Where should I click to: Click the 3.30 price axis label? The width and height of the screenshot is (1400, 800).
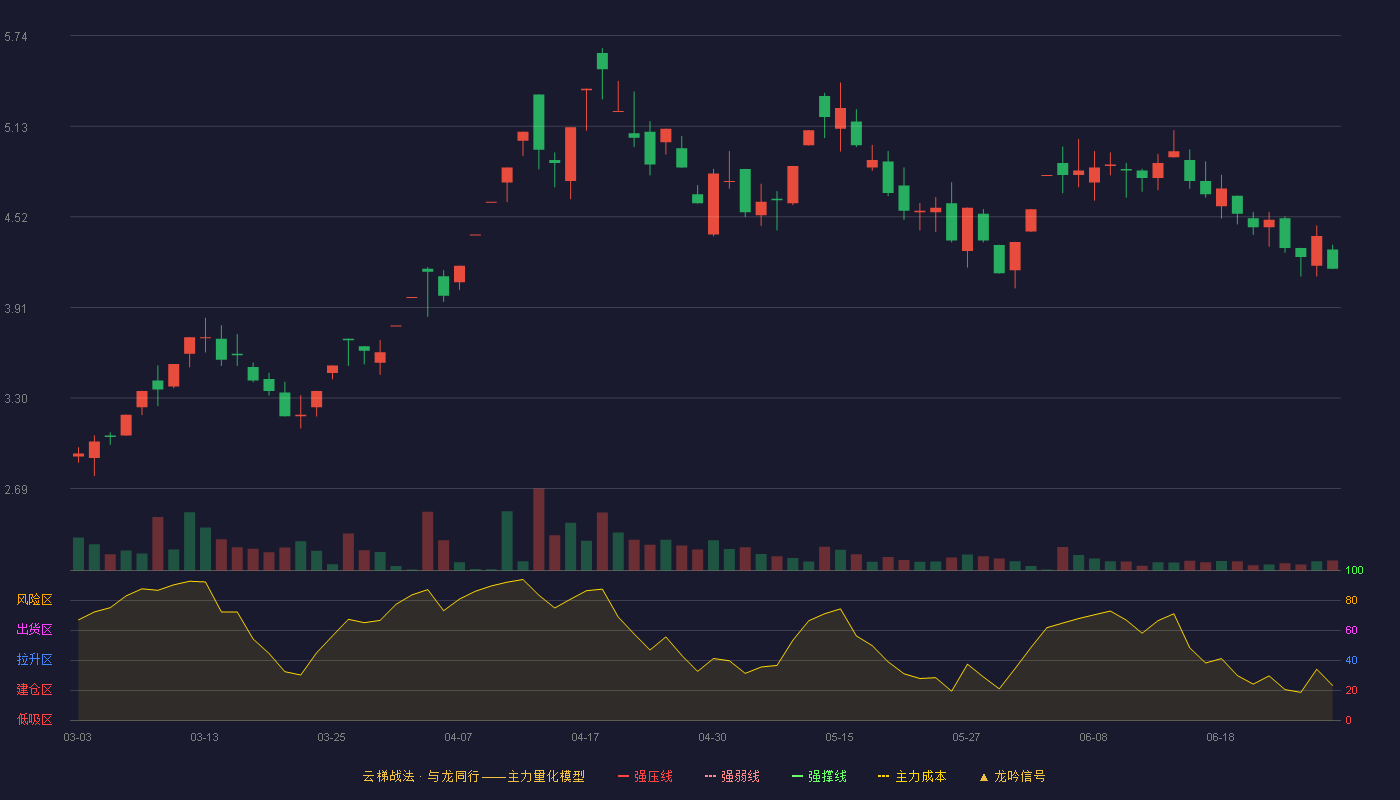pyautogui.click(x=16, y=398)
